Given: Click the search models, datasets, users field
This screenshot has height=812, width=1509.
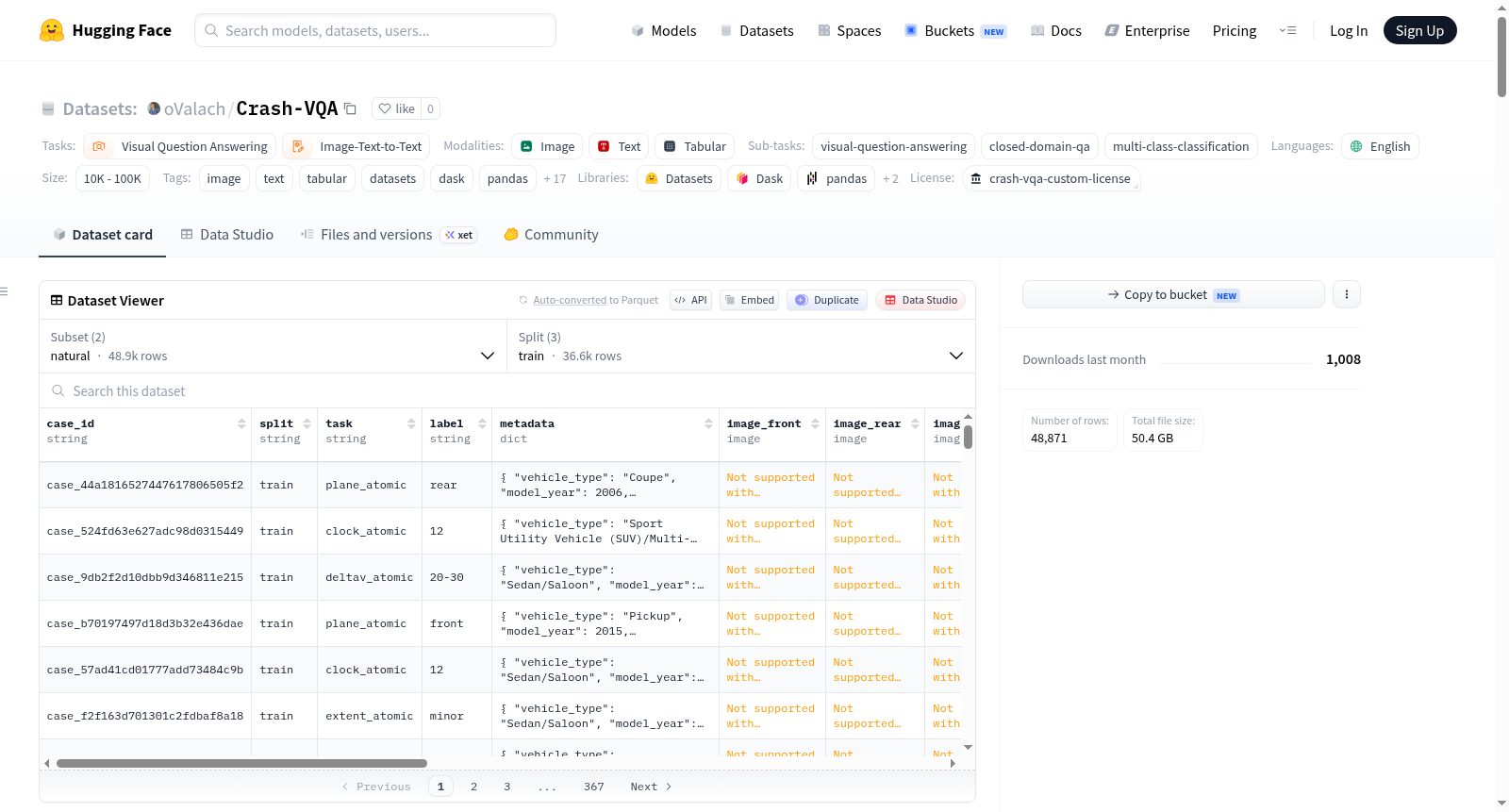Looking at the screenshot, I should (375, 30).
